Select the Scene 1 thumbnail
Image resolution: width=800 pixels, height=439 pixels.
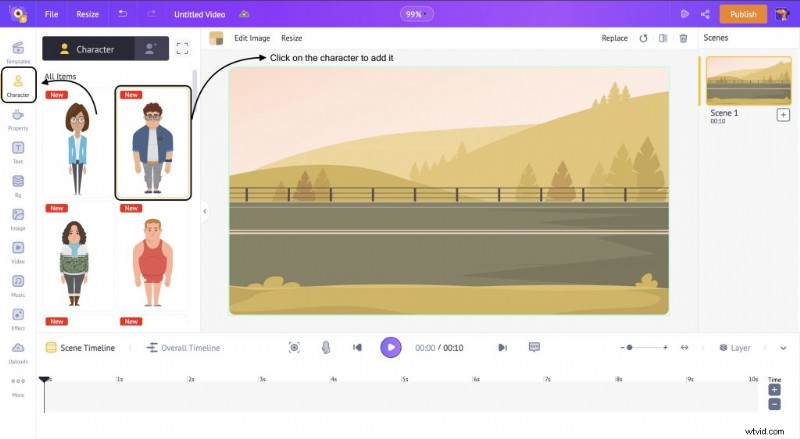[748, 81]
